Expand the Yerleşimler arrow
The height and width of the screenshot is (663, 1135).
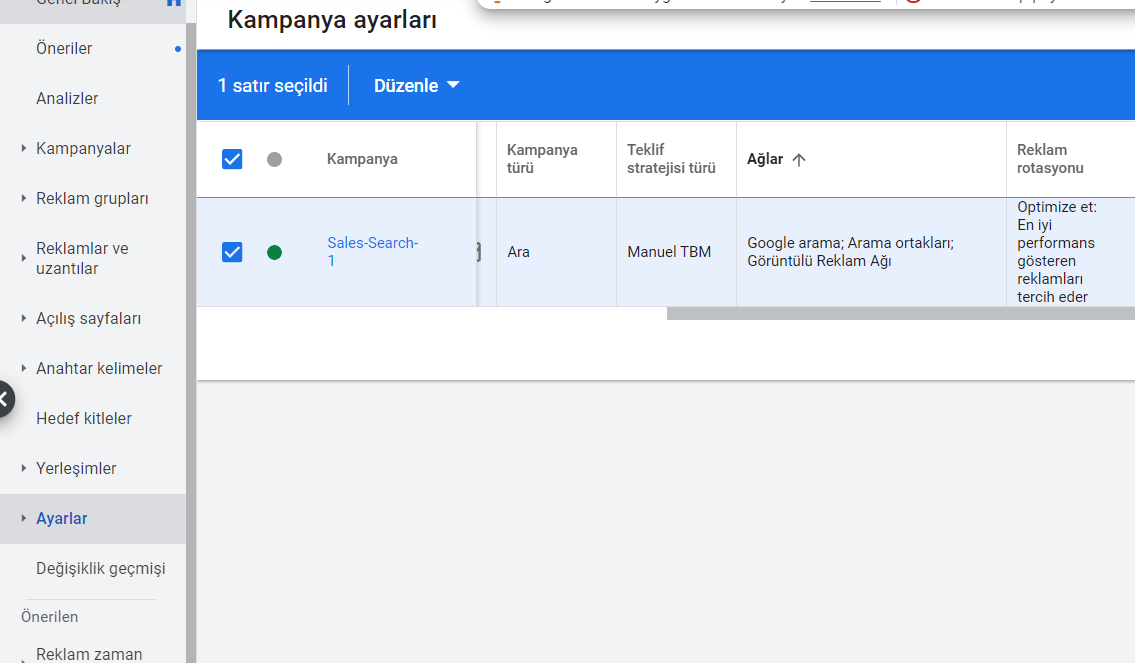[x=24, y=468]
